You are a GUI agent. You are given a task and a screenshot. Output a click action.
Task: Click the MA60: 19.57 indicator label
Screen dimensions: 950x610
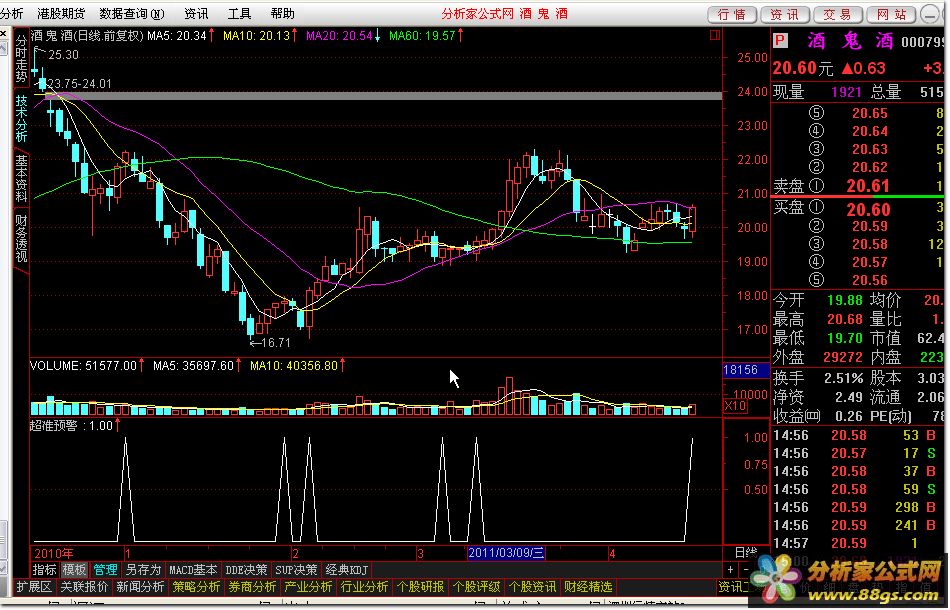[427, 36]
